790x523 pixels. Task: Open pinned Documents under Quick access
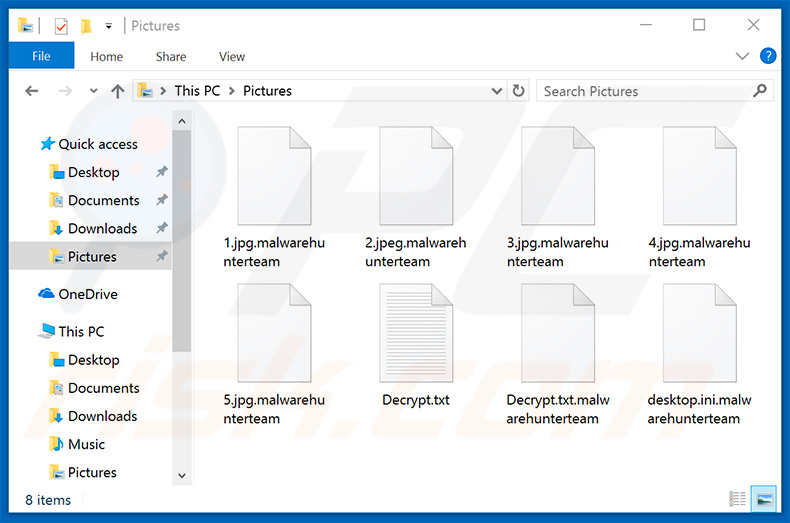coord(94,201)
